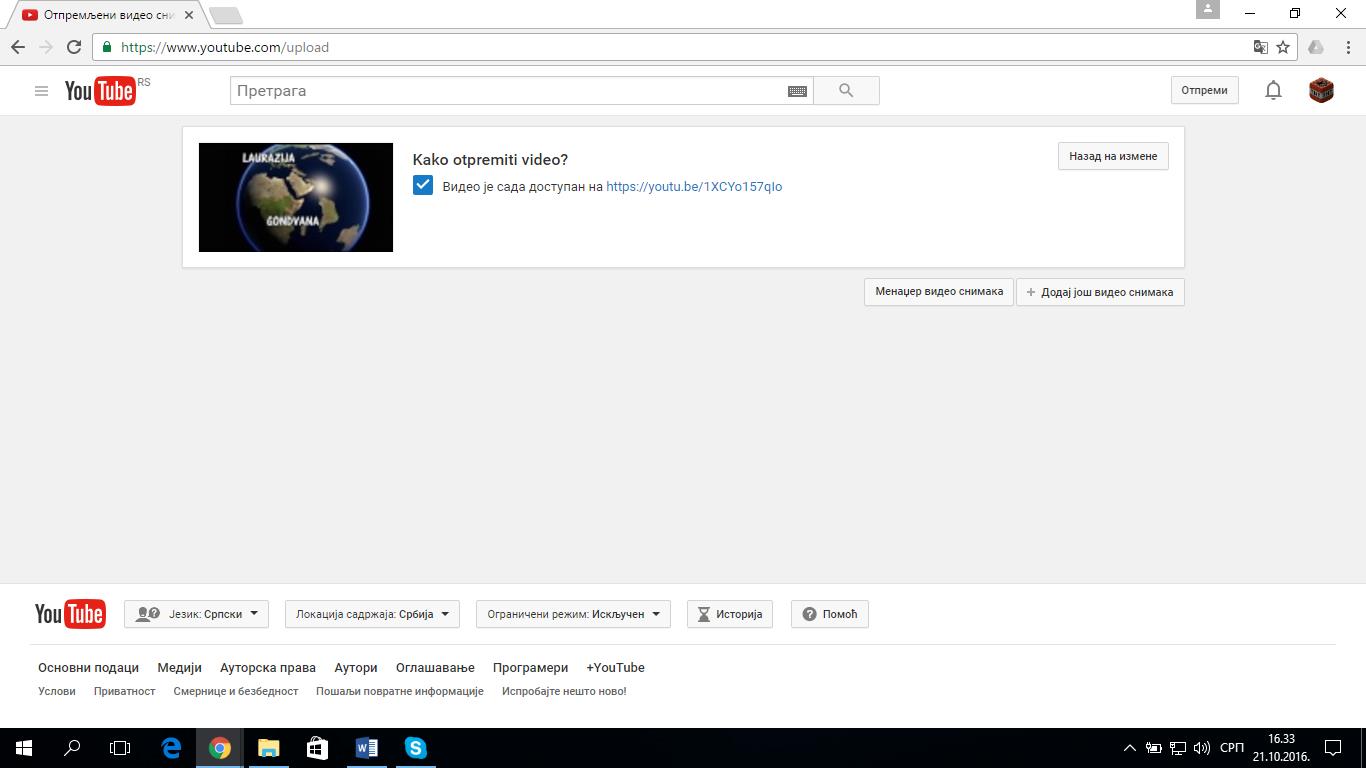Open the YouTube hamburger guide menu

41,91
